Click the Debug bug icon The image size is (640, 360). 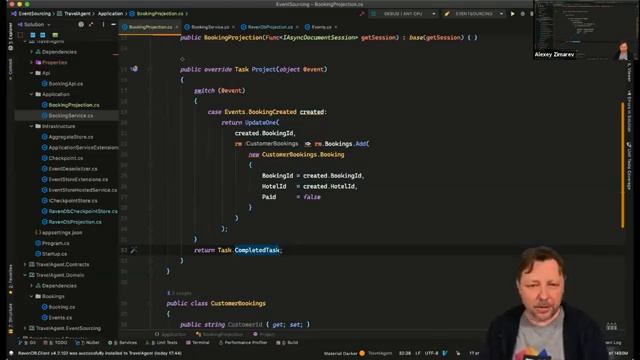point(522,13)
